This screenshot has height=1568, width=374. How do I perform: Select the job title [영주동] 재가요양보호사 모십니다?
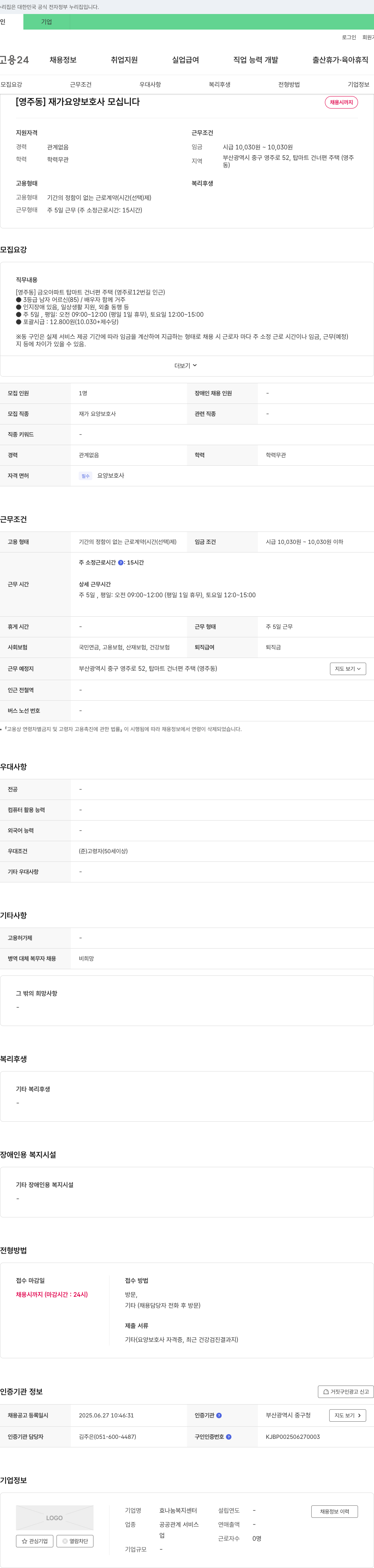pos(78,102)
